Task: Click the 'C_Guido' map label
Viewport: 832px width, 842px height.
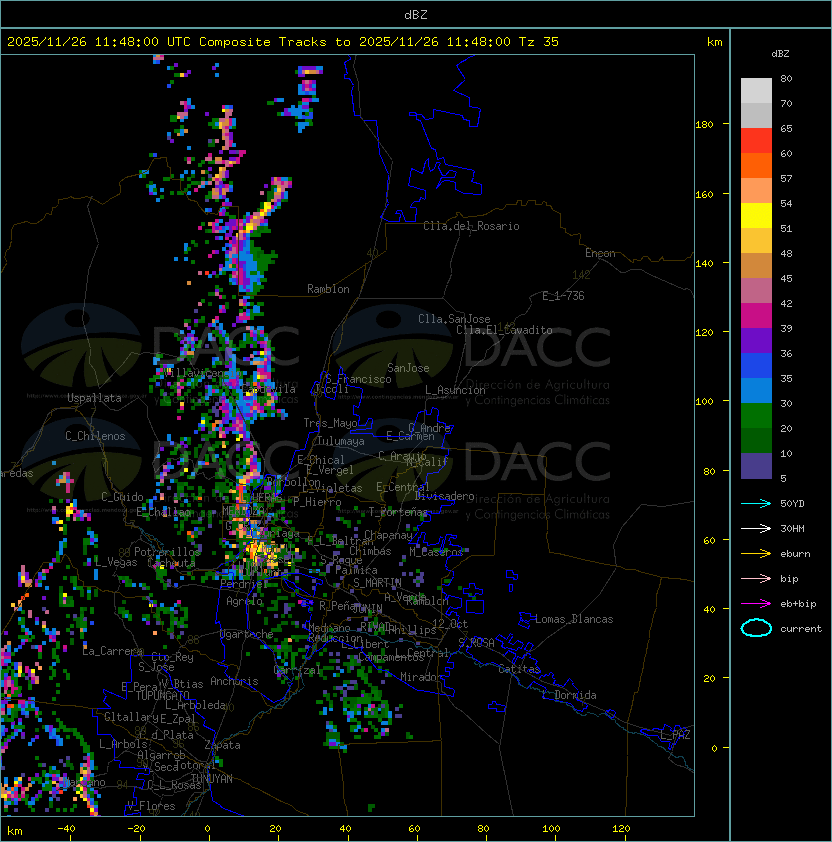Action: [122, 497]
